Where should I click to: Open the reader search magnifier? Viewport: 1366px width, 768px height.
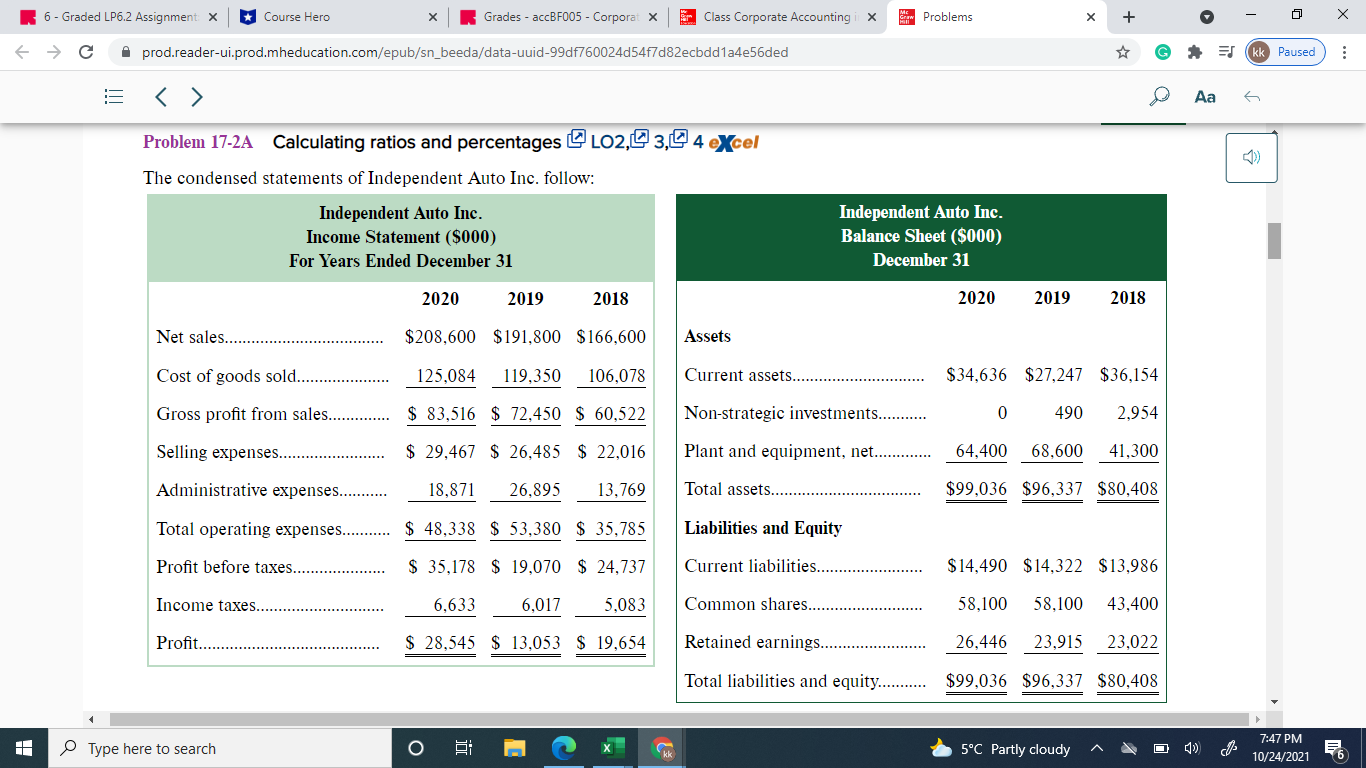click(1160, 96)
